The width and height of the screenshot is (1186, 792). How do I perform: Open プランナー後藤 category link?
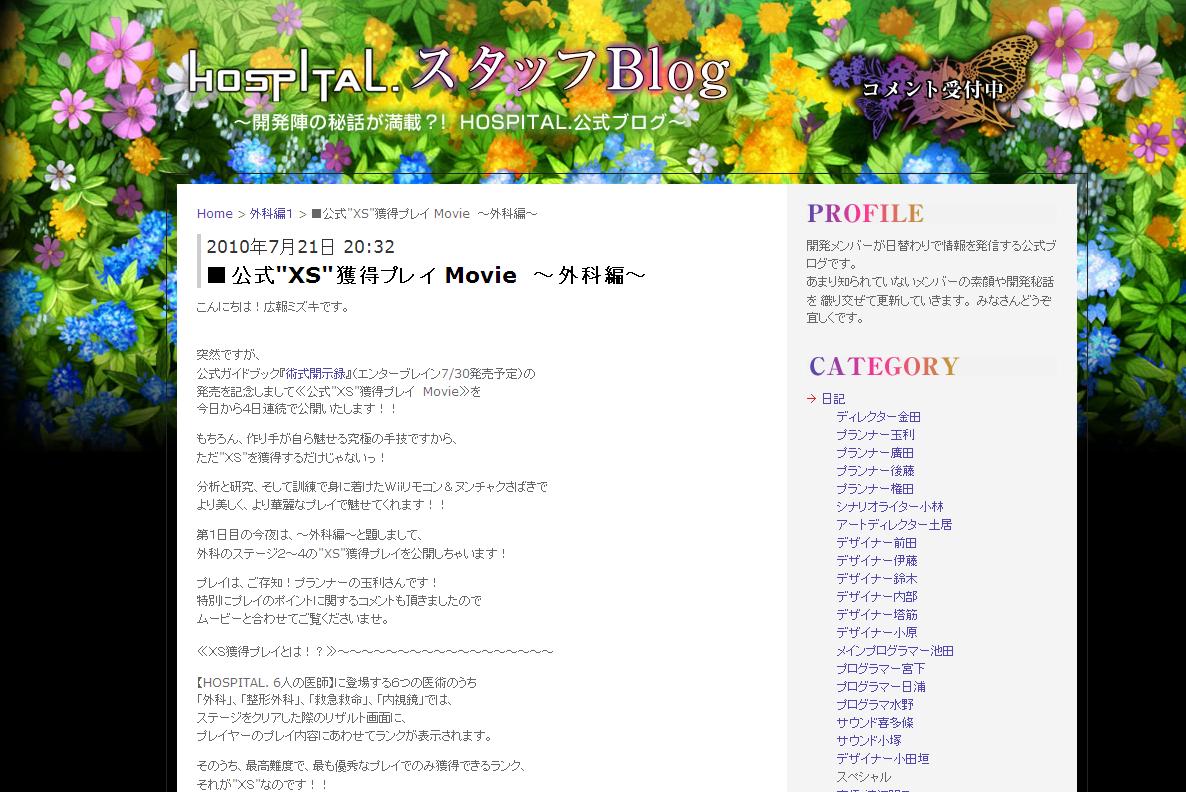click(875, 471)
